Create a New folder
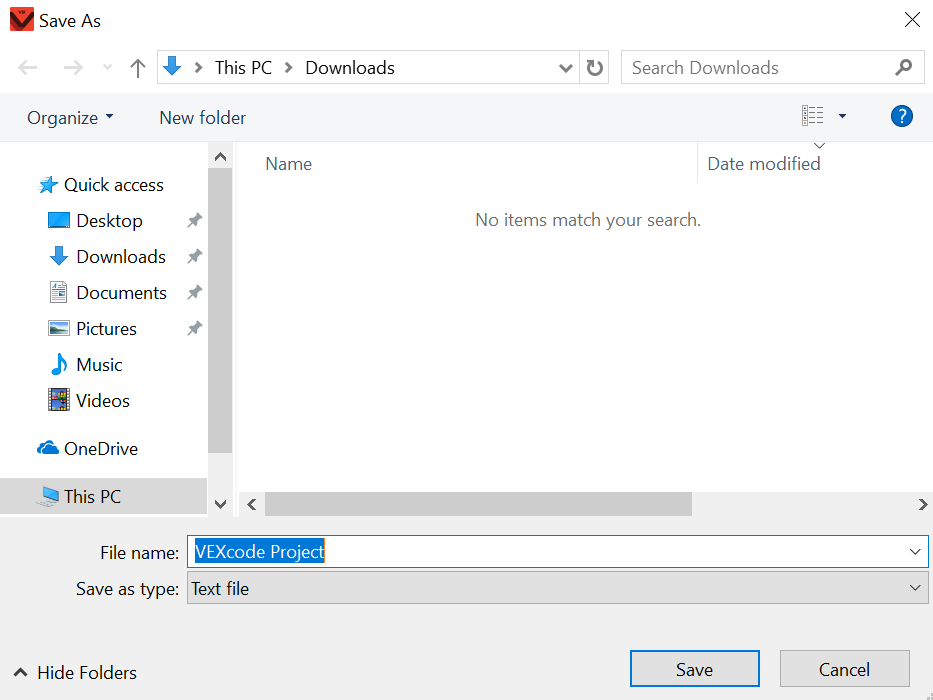Screen dimensions: 933x700 (202, 117)
